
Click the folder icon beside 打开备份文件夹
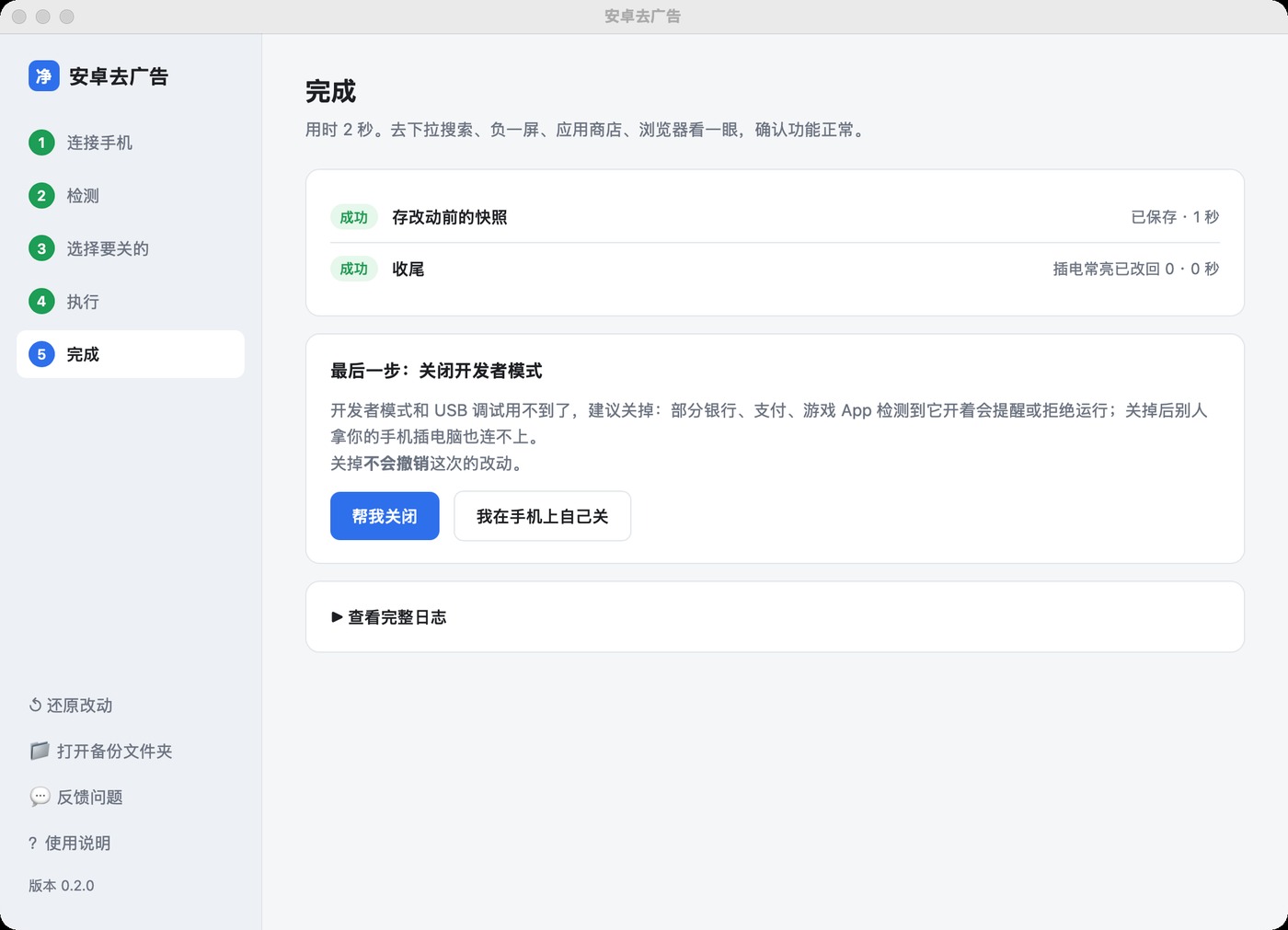tap(40, 751)
